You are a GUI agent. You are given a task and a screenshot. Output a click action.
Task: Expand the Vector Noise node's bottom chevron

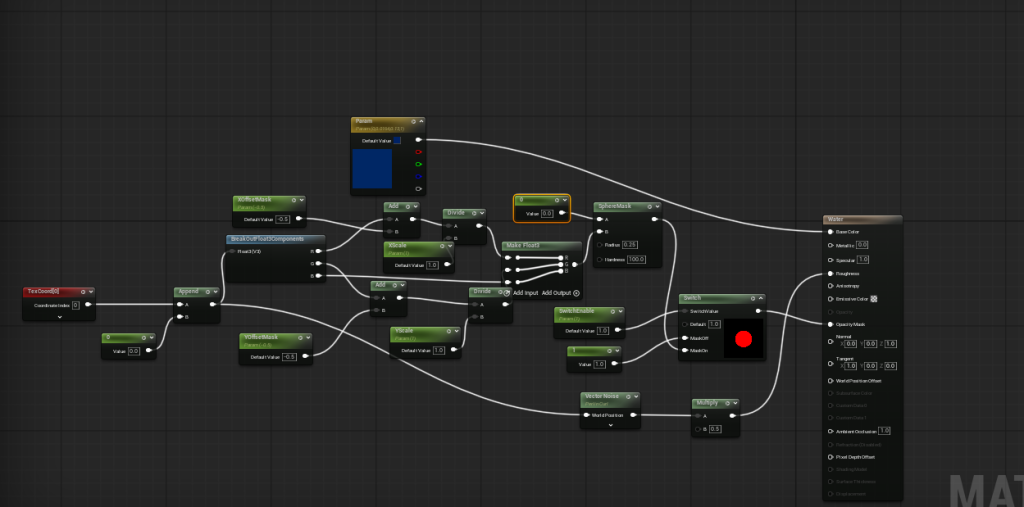(610, 424)
